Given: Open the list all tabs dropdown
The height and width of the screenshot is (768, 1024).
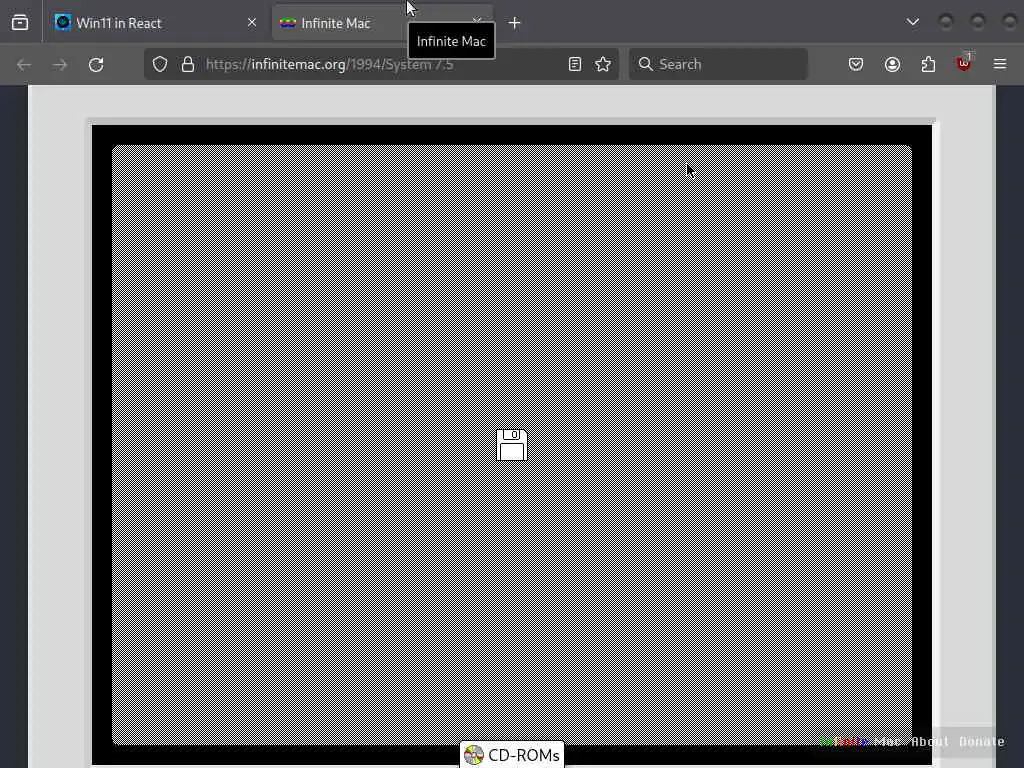Looking at the screenshot, I should pos(913,22).
